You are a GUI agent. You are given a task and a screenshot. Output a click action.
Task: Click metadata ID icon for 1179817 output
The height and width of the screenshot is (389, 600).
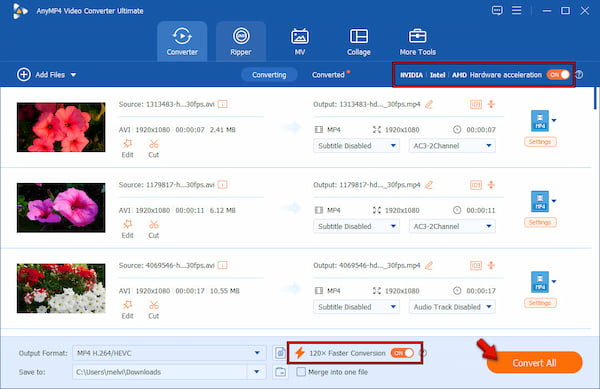(x=476, y=185)
